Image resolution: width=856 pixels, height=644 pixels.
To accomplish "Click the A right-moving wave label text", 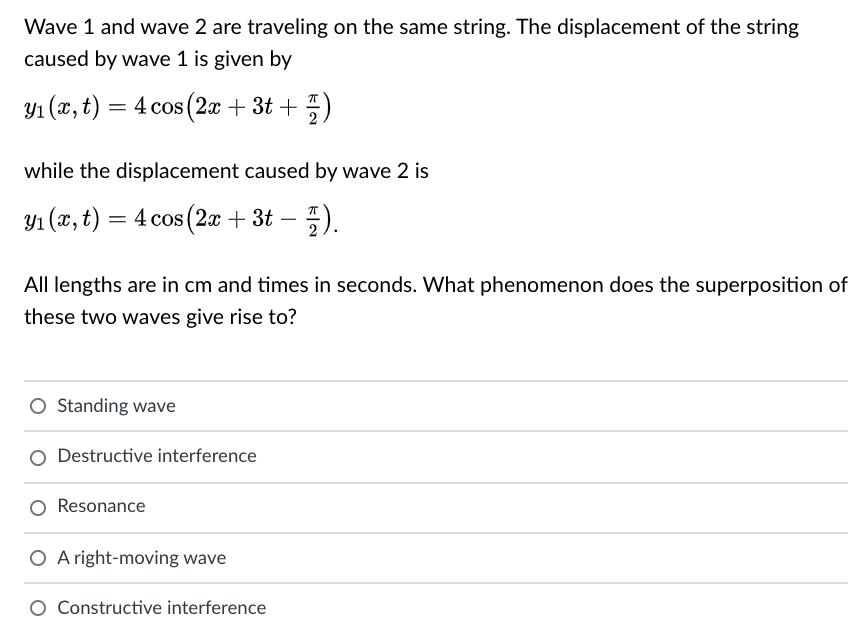I will tap(140, 557).
